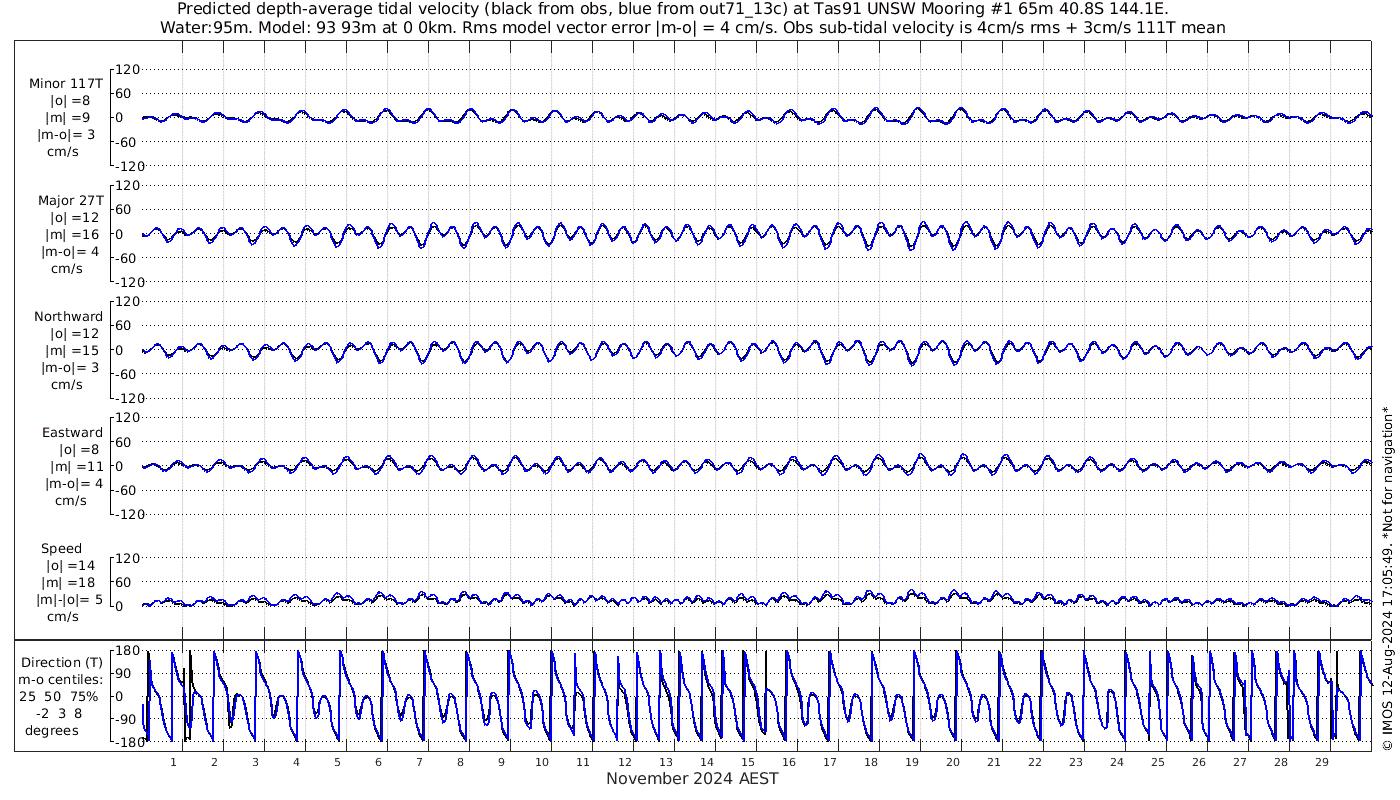Click the 'November 2024 AEST' axis title
Viewport: 1400px width, 800px height.
[x=692, y=779]
